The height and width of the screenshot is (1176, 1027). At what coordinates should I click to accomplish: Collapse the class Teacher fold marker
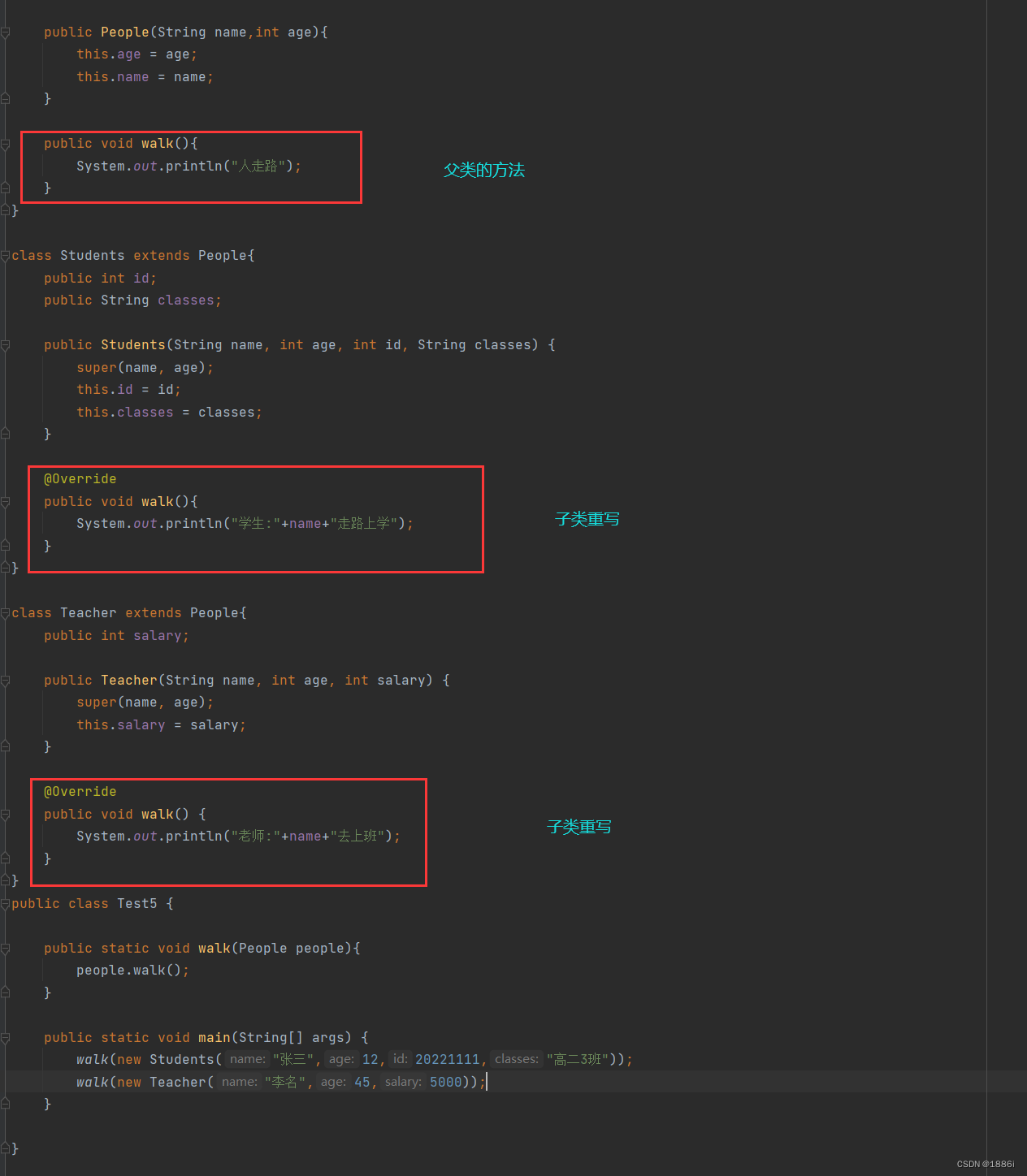point(6,613)
